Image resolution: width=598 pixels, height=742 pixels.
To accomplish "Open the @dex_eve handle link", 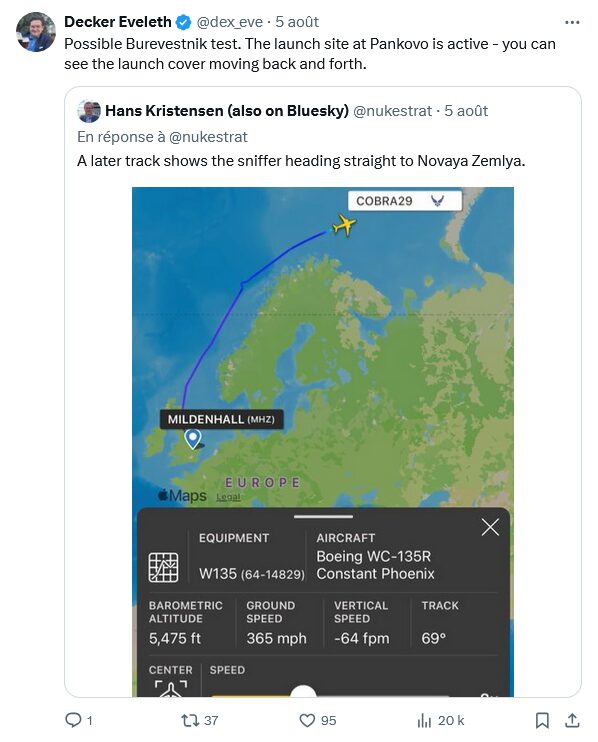I will 229,22.
